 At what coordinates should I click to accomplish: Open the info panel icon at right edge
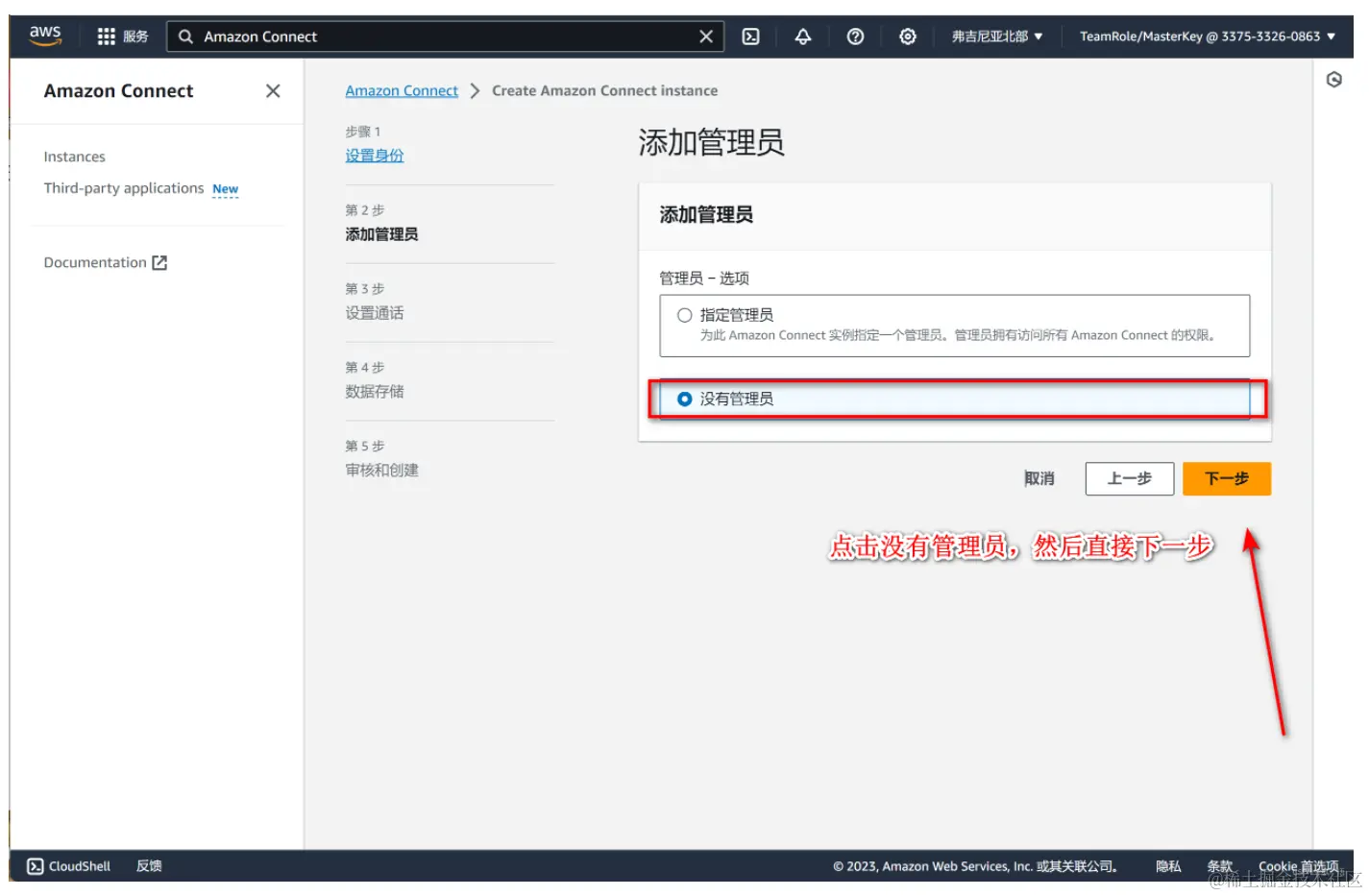click(1334, 80)
